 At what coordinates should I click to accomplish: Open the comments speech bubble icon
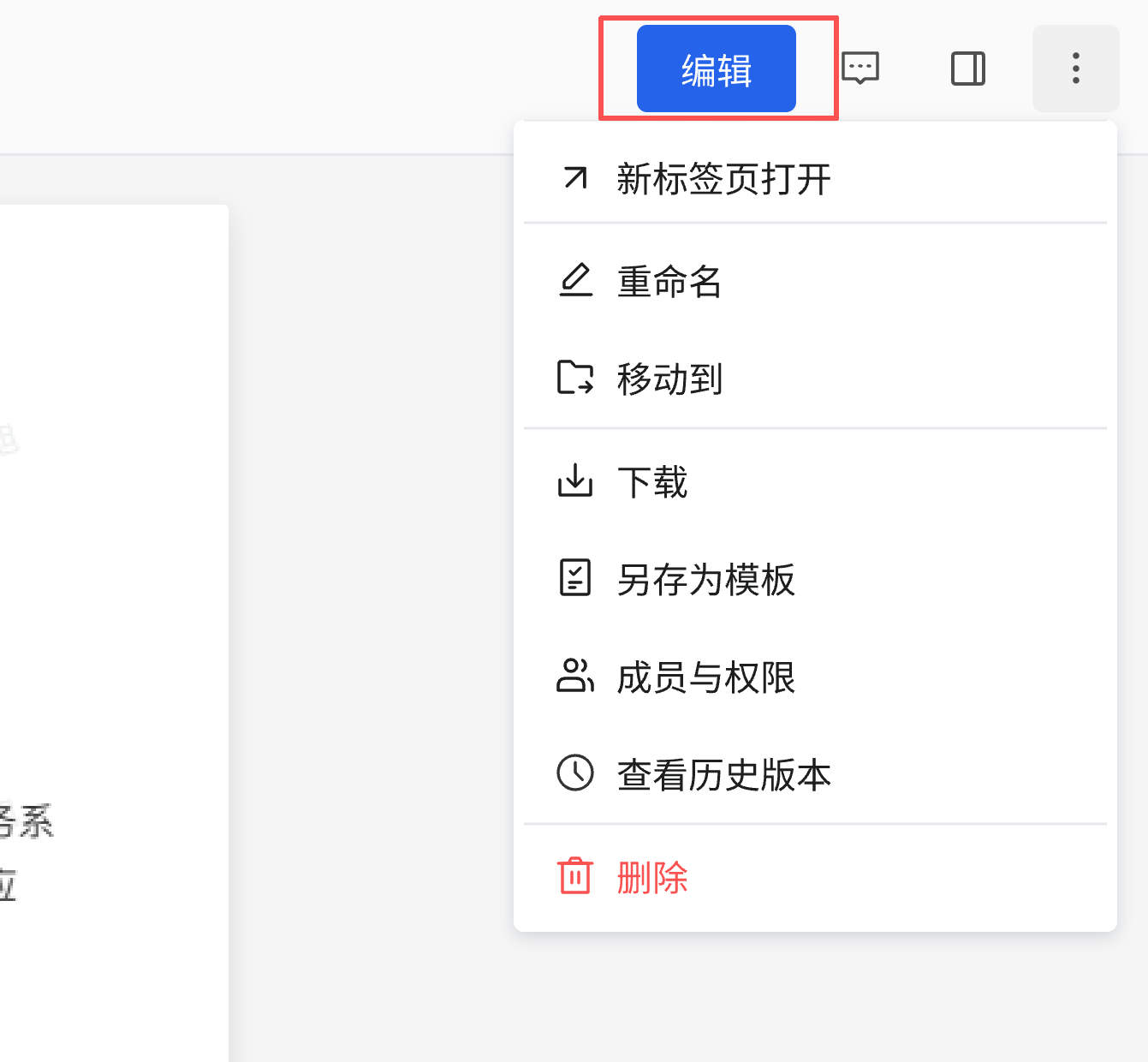tap(860, 68)
